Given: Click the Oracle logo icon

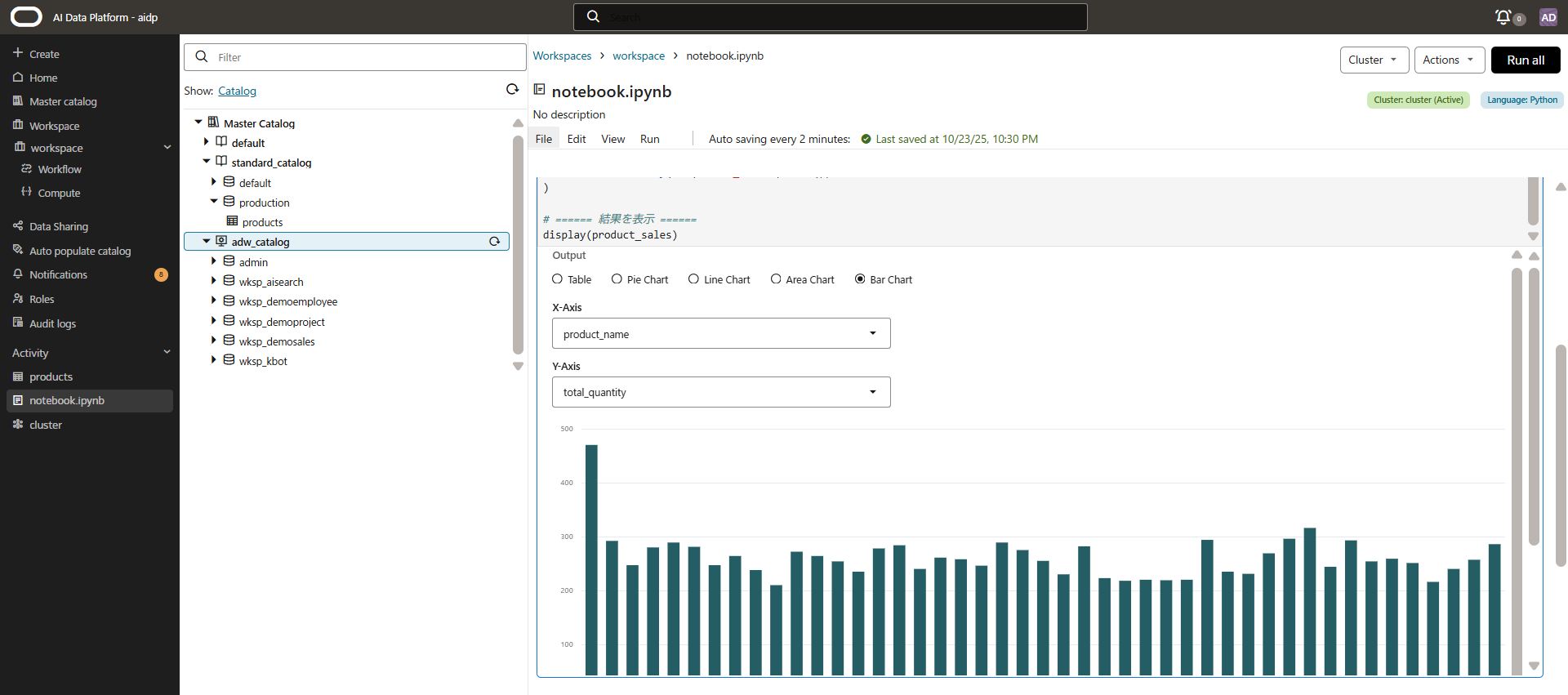Looking at the screenshot, I should [26, 16].
